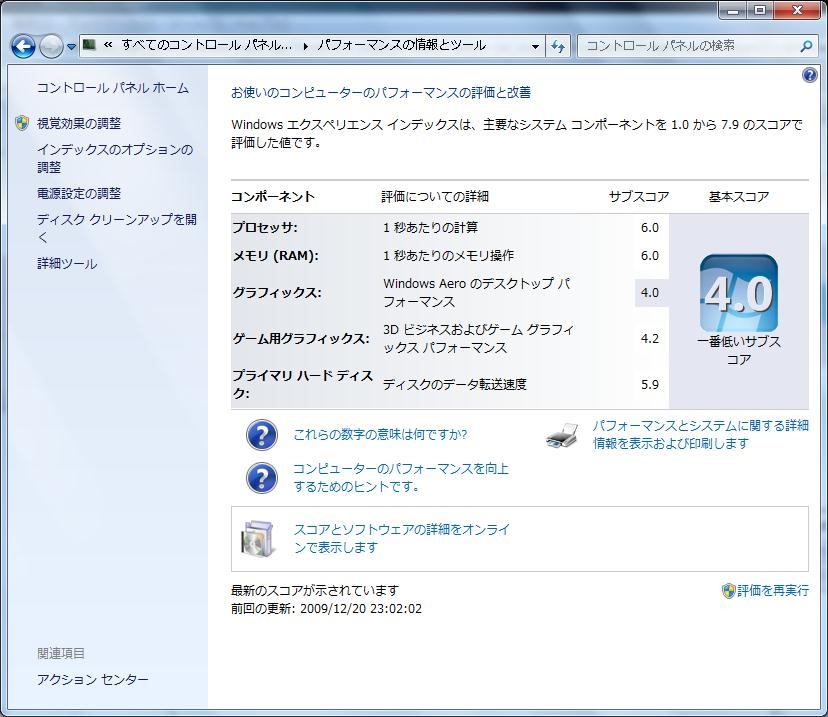Screen dimensions: 828x717
Task: Click プライマリ ハード ディスク subscore 5.9
Action: click(650, 385)
